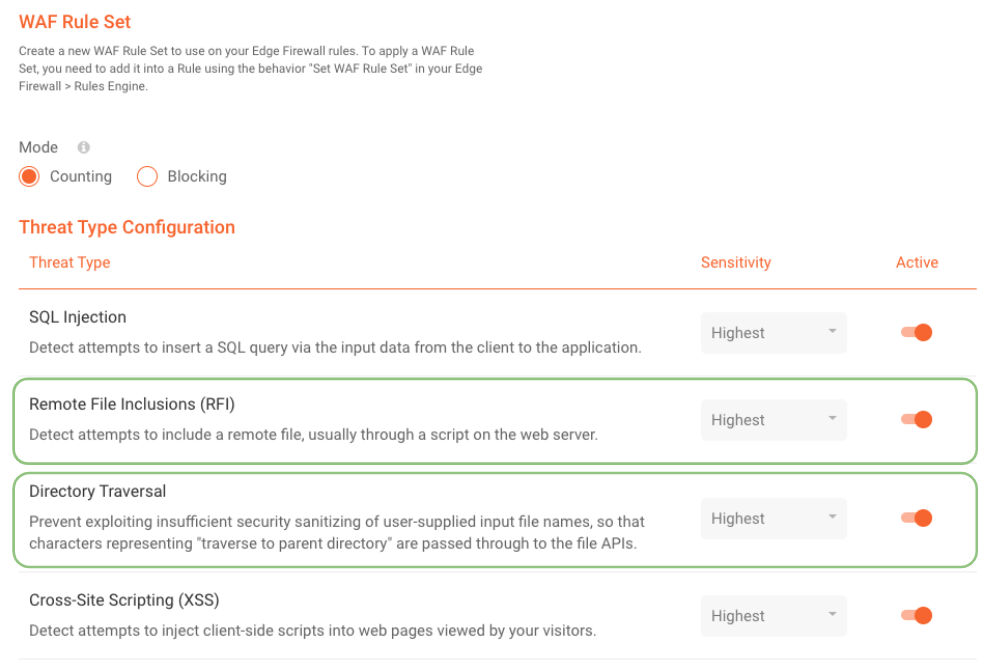This screenshot has width=993, height=669.
Task: Click the Sensitivity column header
Action: [x=736, y=262]
